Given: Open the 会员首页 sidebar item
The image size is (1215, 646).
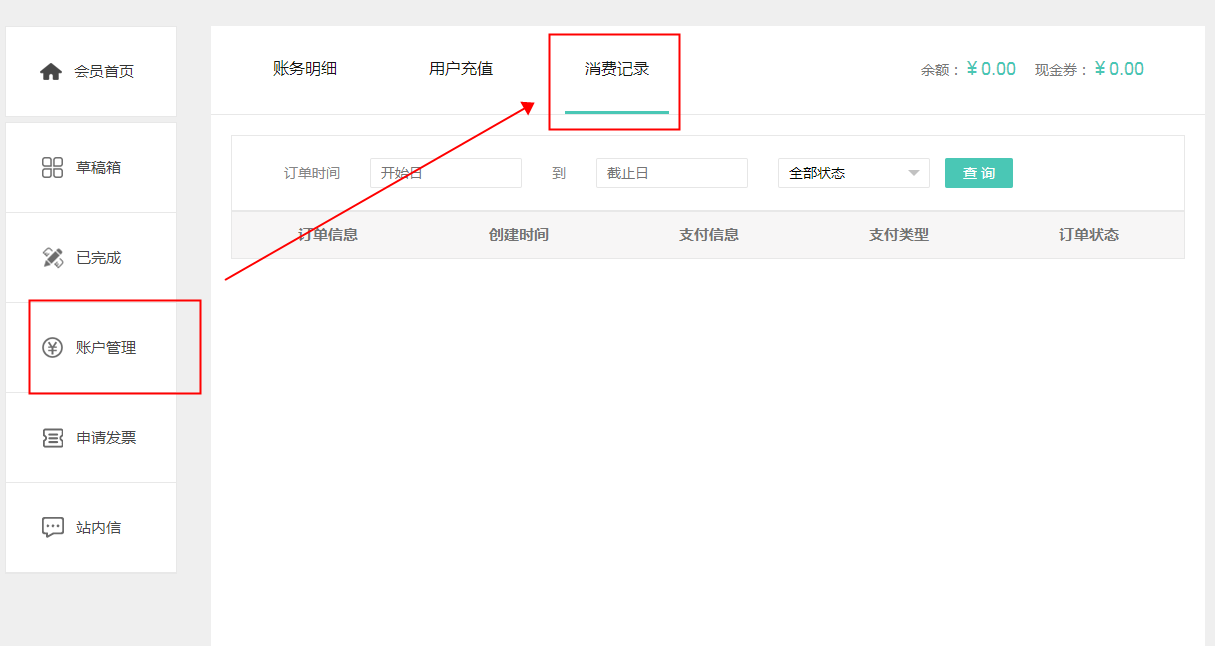Looking at the screenshot, I should pyautogui.click(x=91, y=72).
